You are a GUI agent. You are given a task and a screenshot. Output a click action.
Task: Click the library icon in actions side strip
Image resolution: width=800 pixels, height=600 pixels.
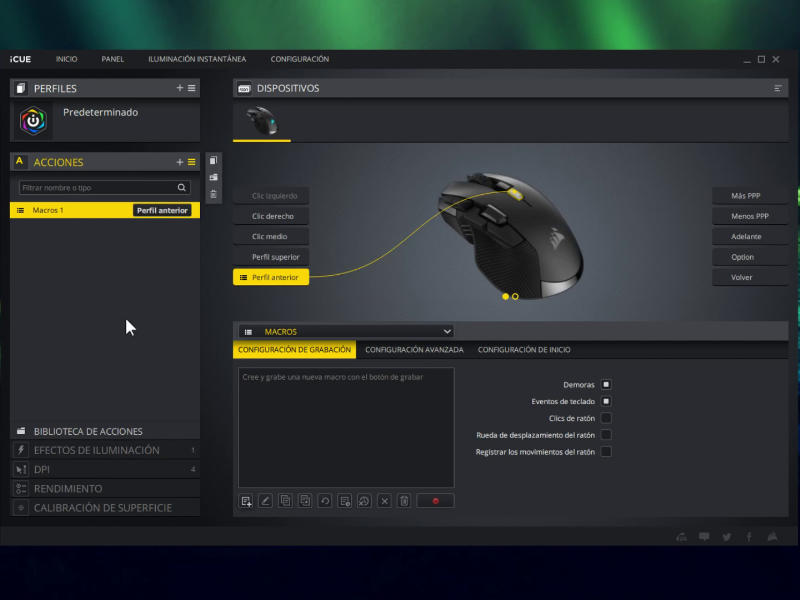tap(214, 177)
